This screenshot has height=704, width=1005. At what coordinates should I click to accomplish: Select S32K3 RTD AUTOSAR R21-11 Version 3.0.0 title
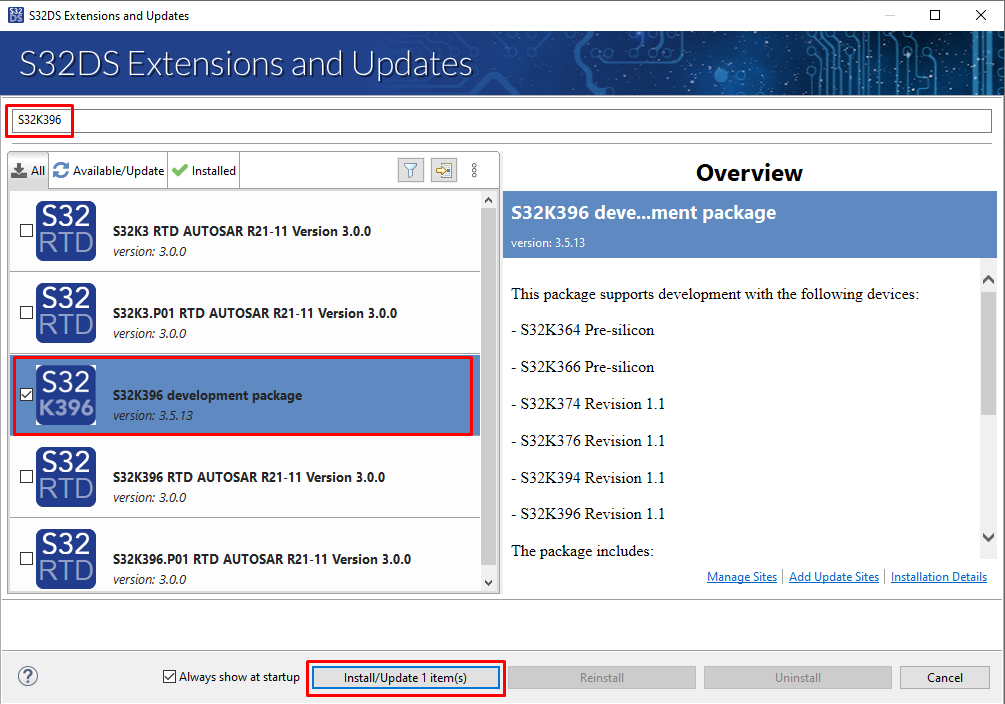pos(242,231)
